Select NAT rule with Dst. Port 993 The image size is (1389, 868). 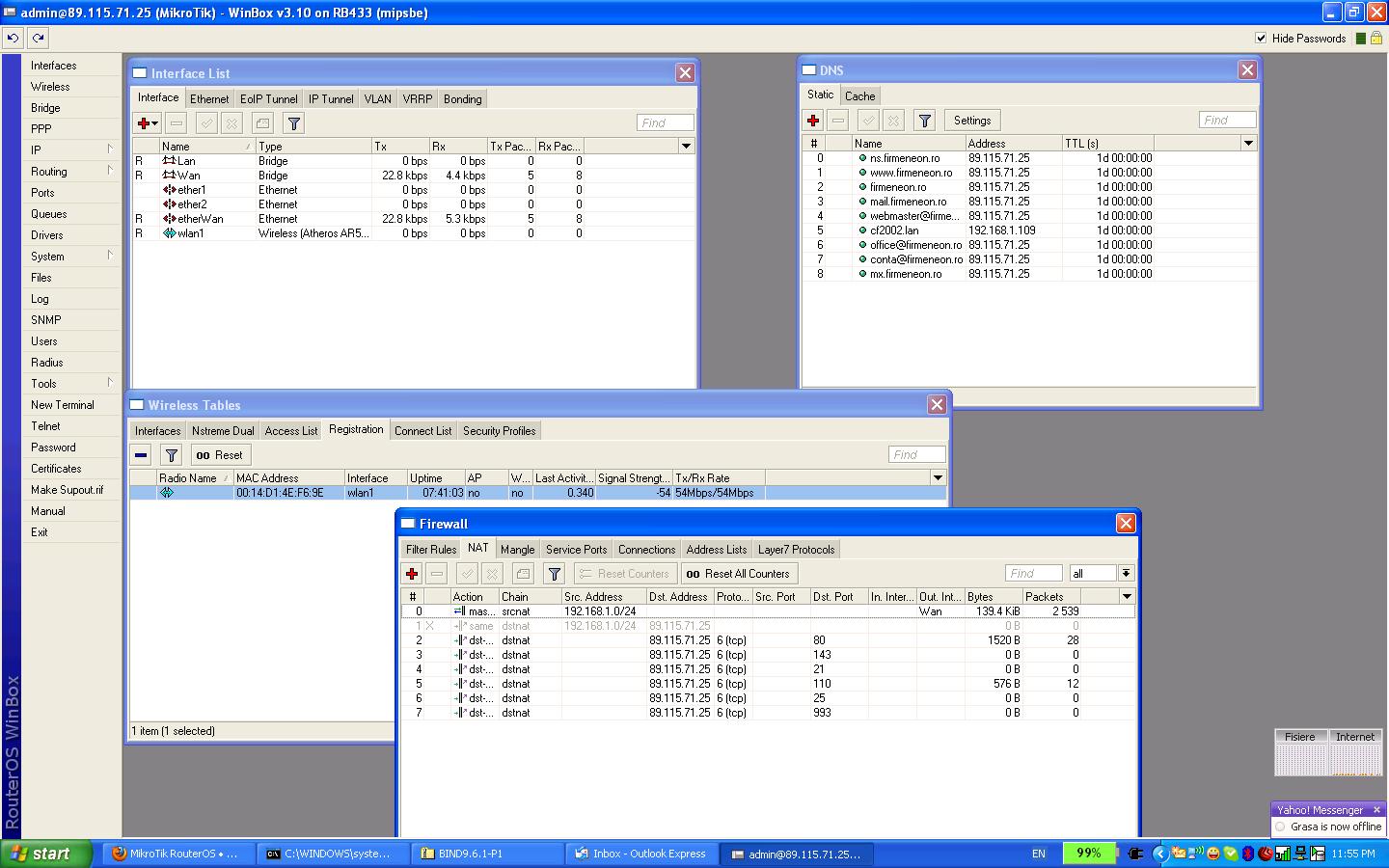coord(768,713)
